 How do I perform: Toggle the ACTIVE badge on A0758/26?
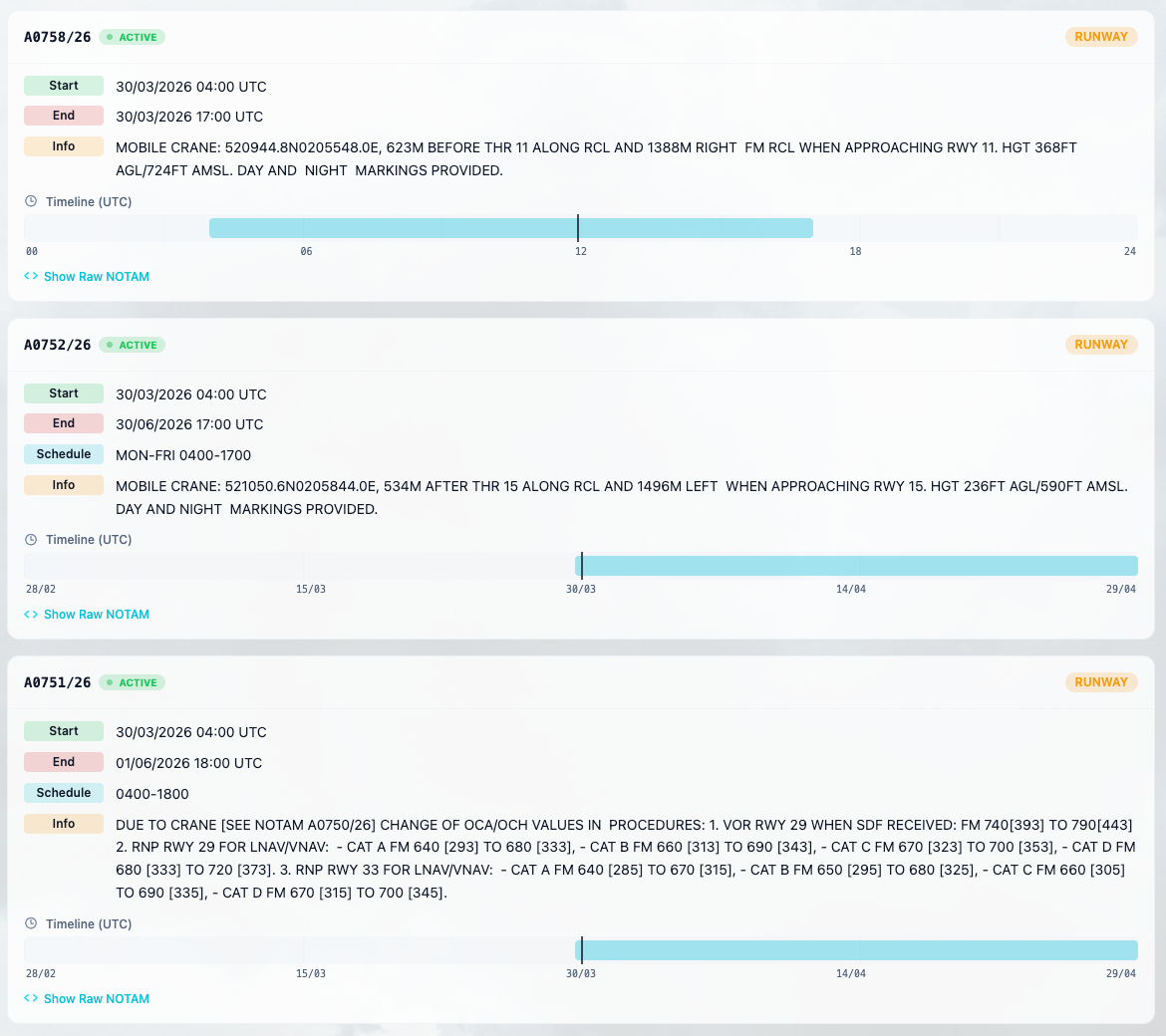[x=133, y=37]
